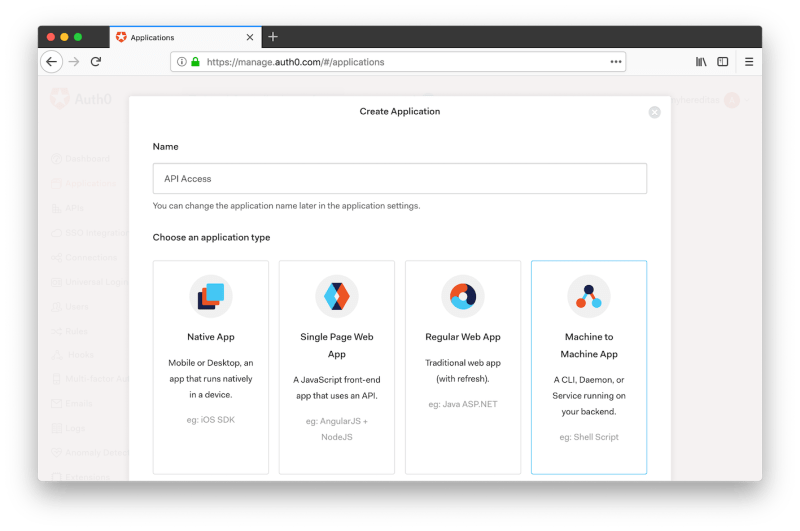Open APIs in the dimmed sidebar
This screenshot has height=531, width=800.
click(67, 208)
